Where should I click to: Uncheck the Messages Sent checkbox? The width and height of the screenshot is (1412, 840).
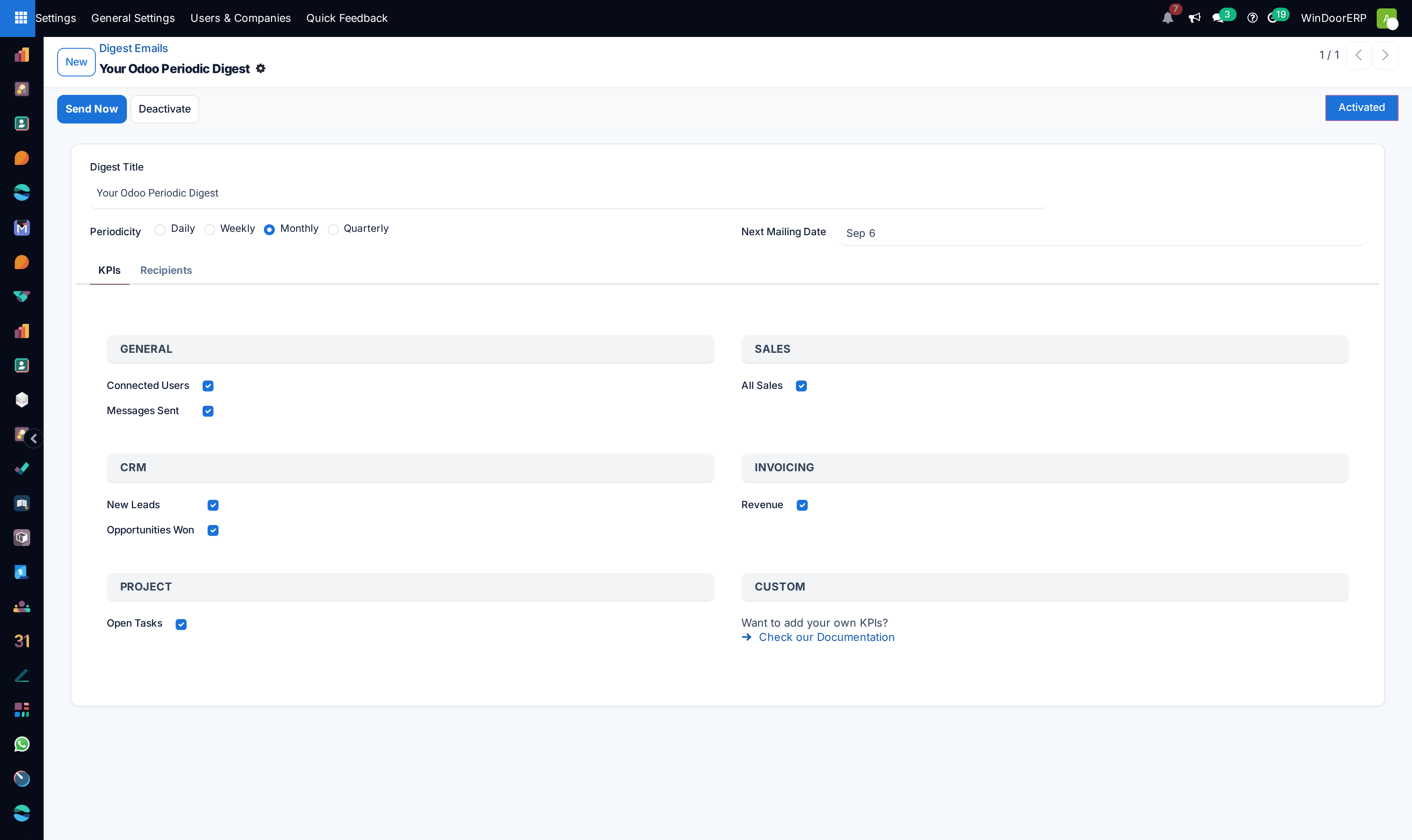pos(208,411)
